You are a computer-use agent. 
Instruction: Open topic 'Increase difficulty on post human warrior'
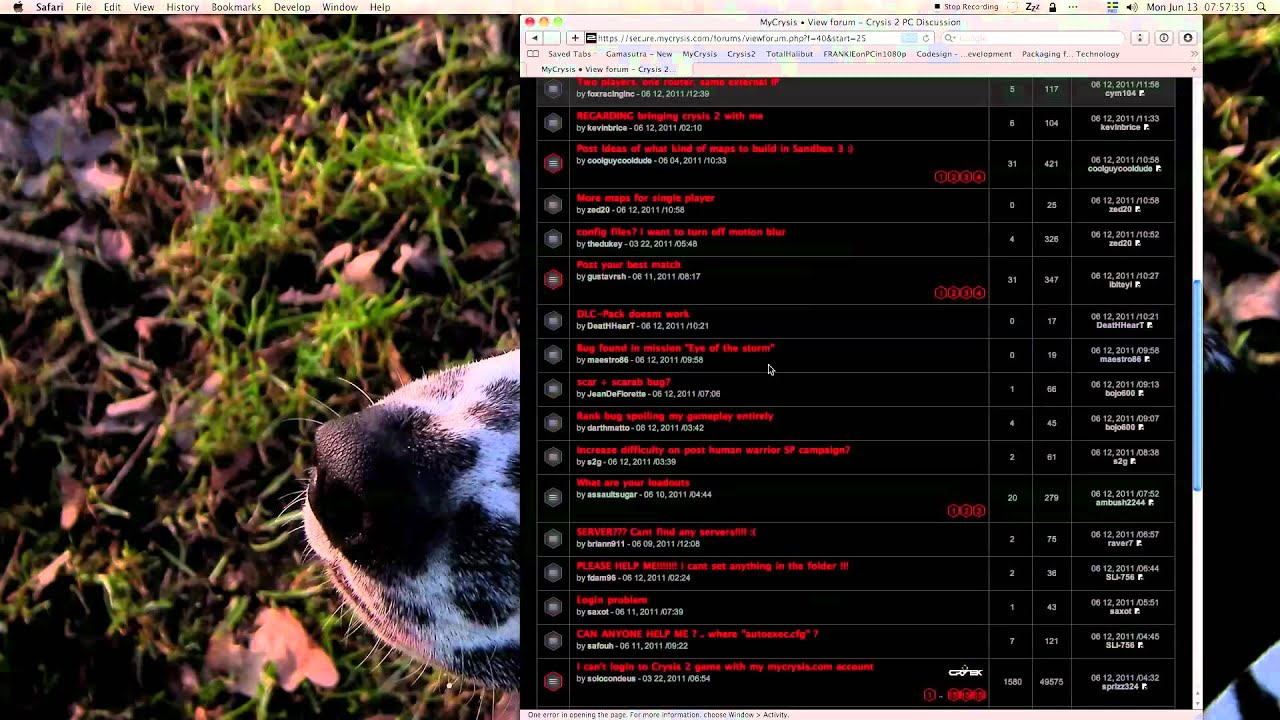pos(713,450)
